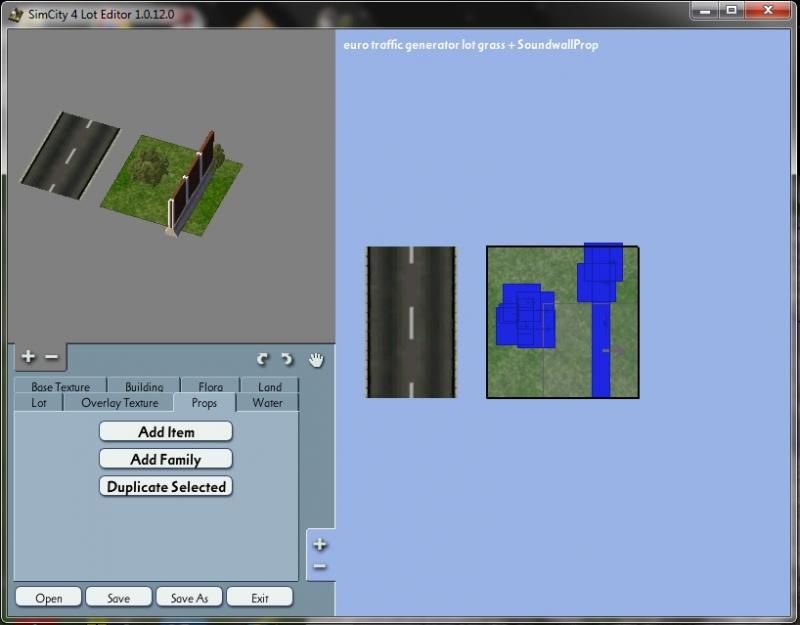Screen dimensions: 800x625
Task: Rotate the preview clockwise
Action: coord(287,360)
